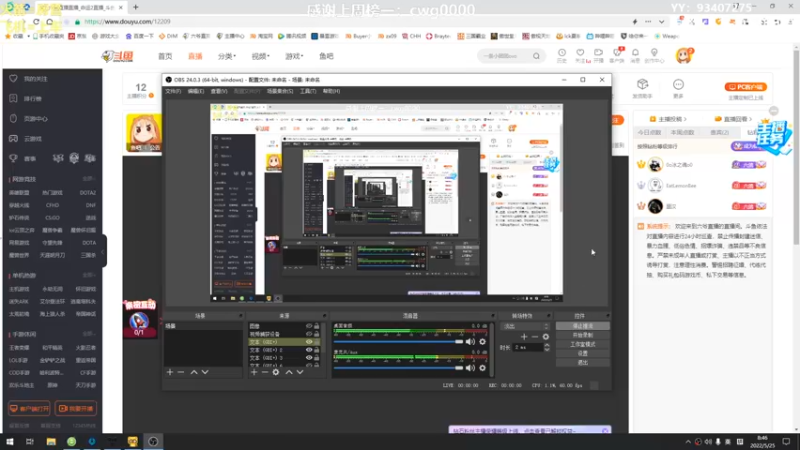Click 退出 button in OBS controls
This screenshot has height=450, width=800.
click(x=583, y=363)
